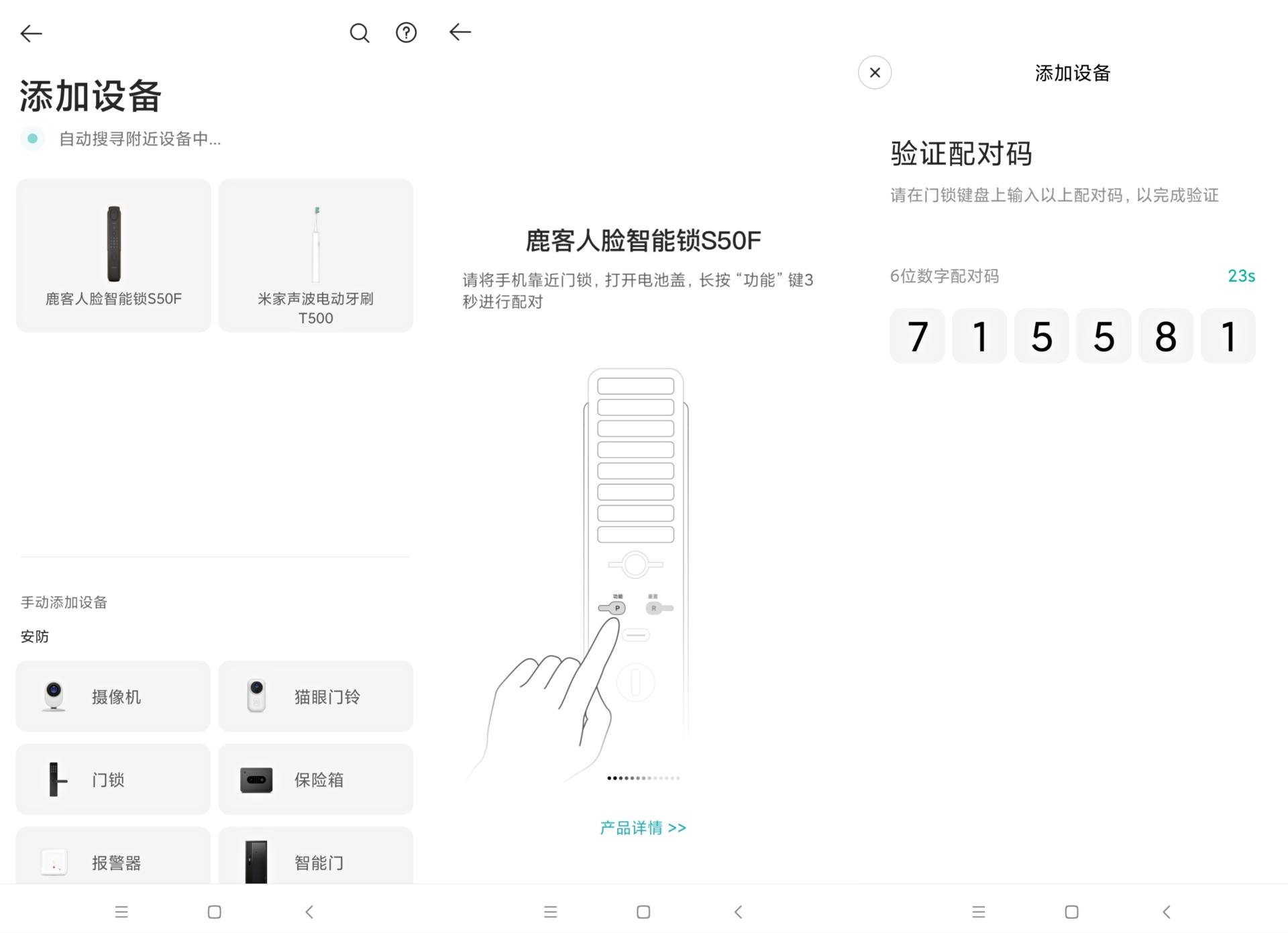Open device search with the magnifier icon

pos(360,32)
